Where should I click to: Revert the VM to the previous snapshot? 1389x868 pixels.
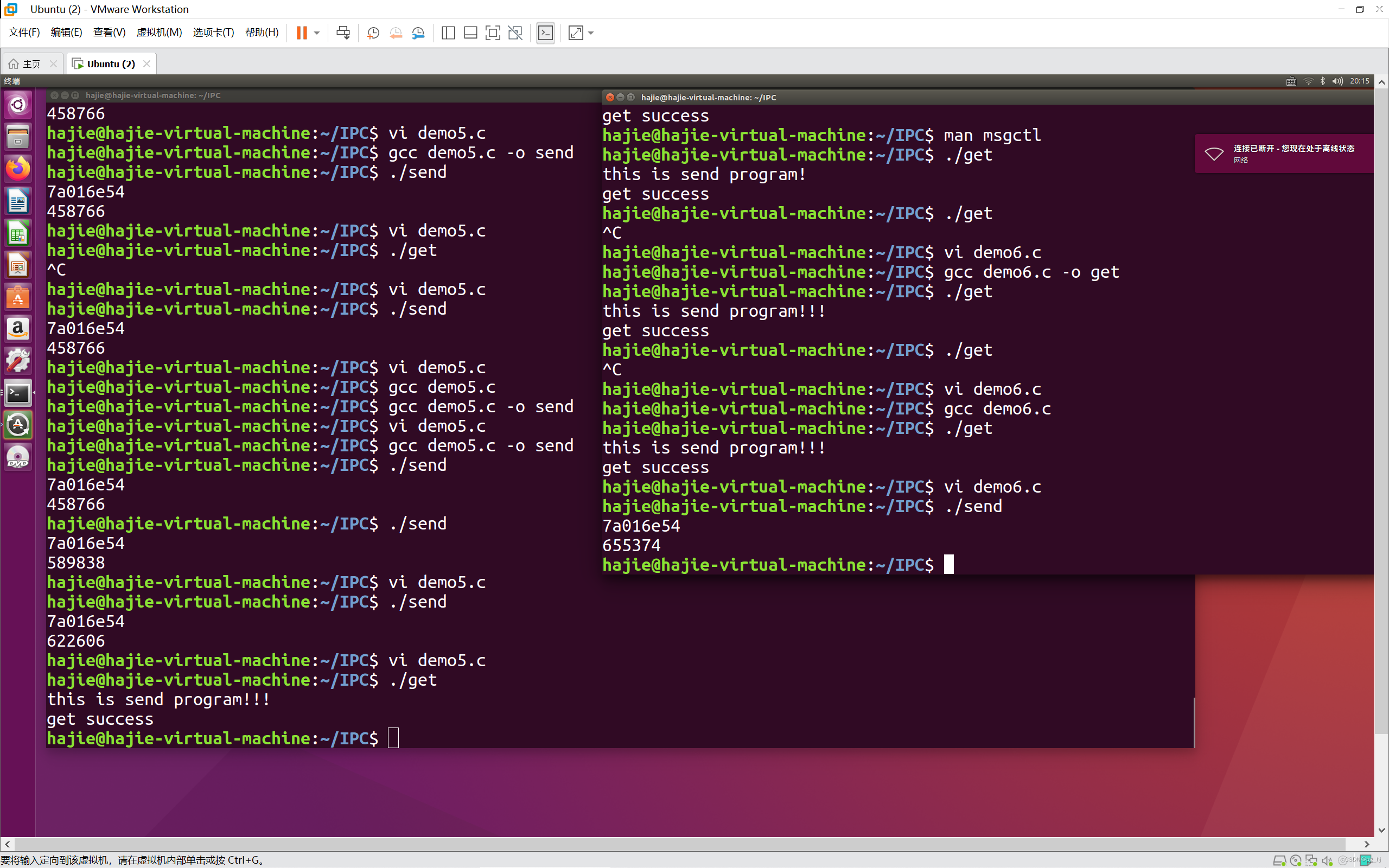coord(396,33)
